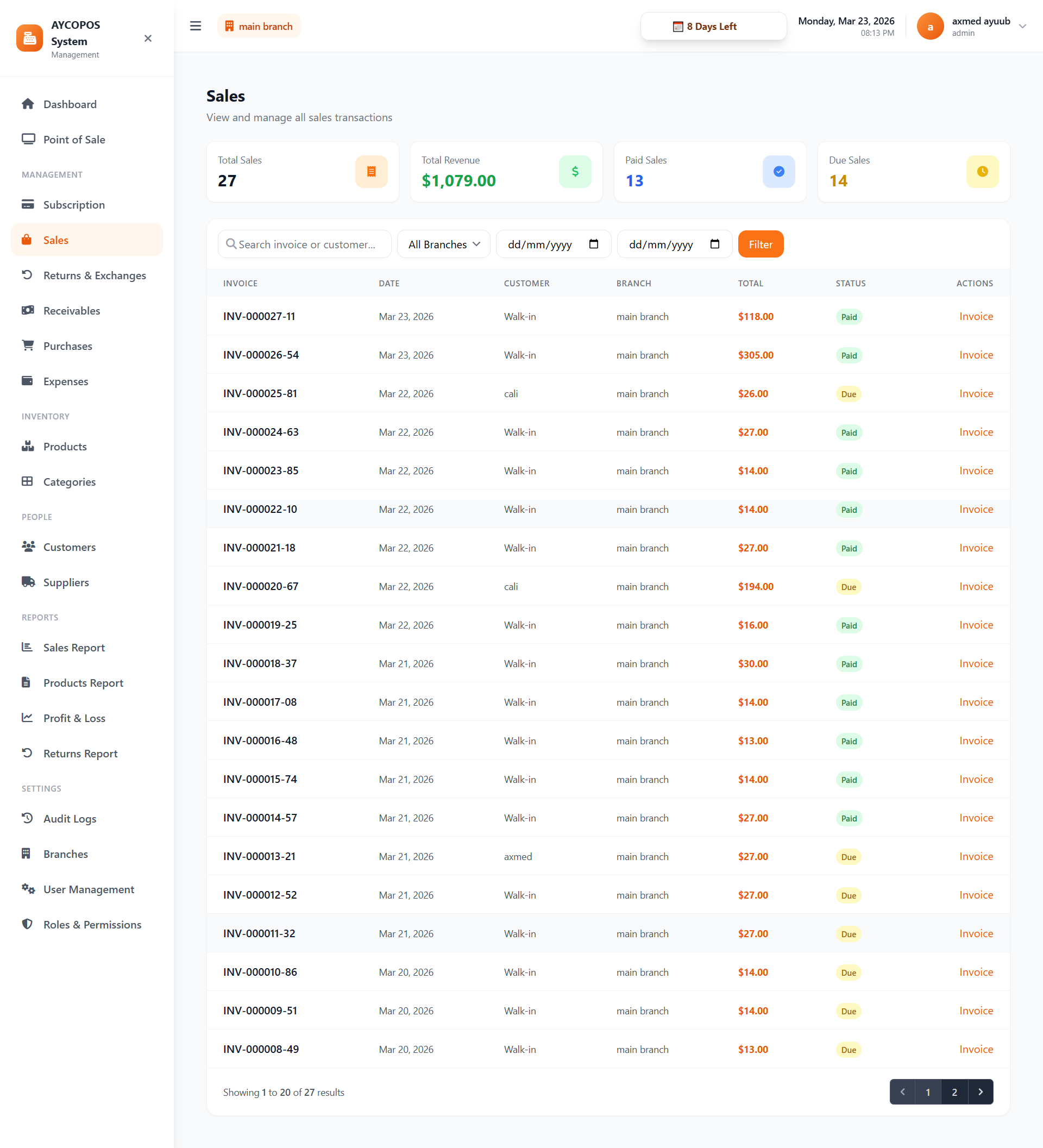Screen dimensions: 1043x1148
Task: Open Returns & Exchanges undo icon
Action: click(x=27, y=274)
